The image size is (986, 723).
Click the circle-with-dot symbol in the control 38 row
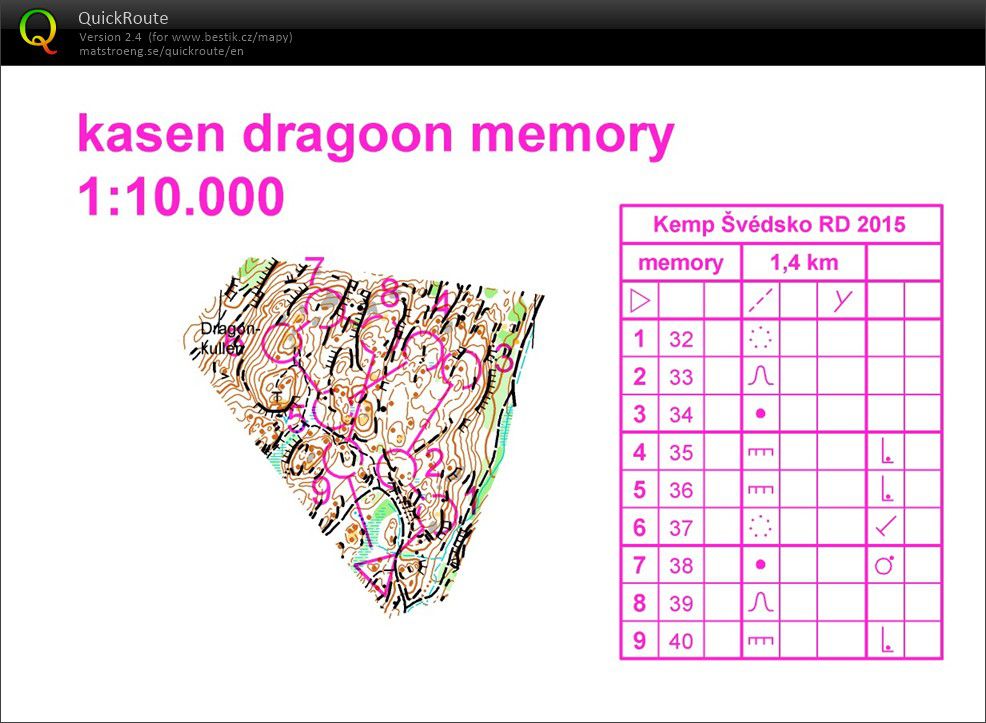(x=885, y=565)
